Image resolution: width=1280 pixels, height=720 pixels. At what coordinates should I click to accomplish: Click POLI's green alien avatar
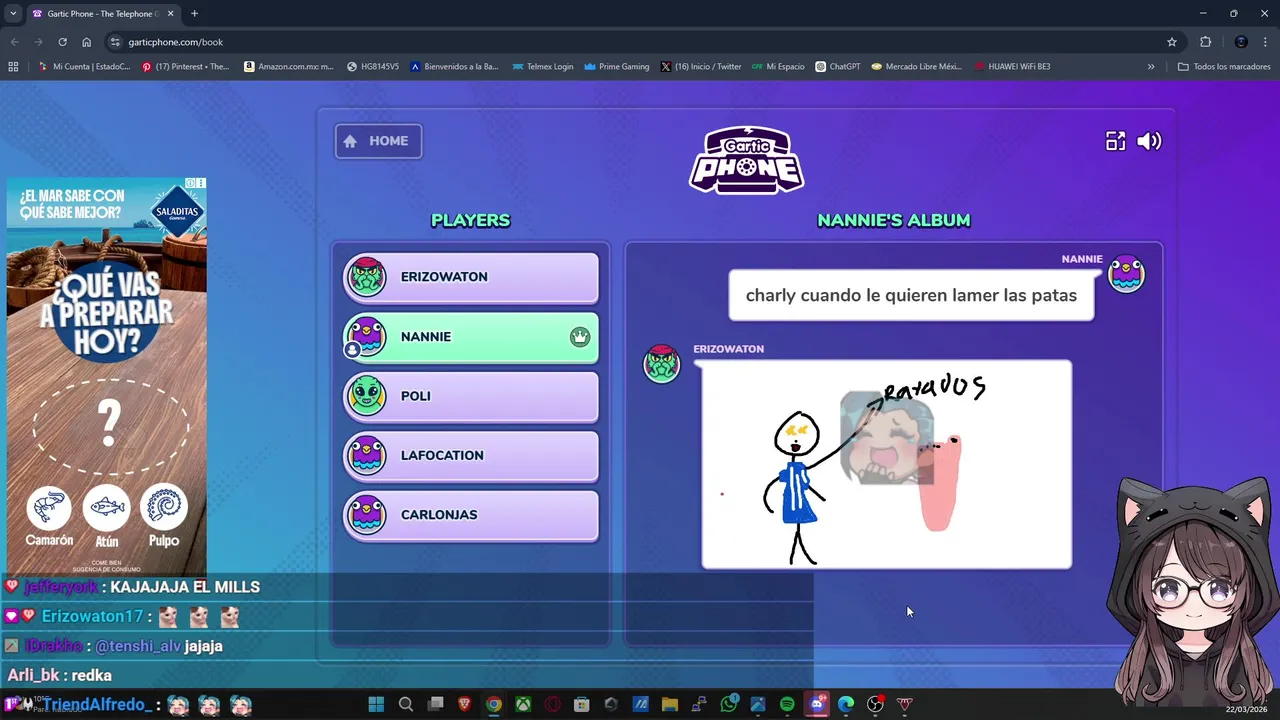(x=367, y=396)
